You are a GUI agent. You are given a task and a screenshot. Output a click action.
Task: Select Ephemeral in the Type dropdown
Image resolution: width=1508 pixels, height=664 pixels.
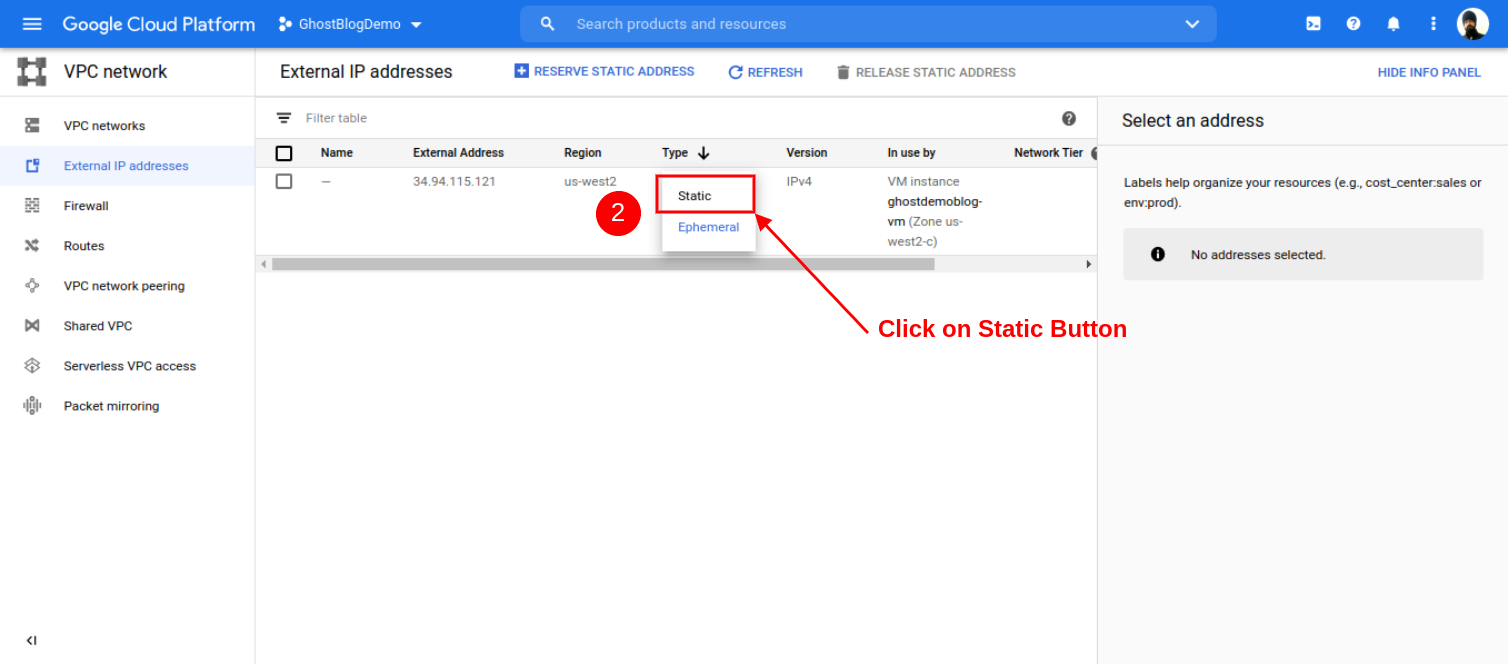[x=708, y=227]
